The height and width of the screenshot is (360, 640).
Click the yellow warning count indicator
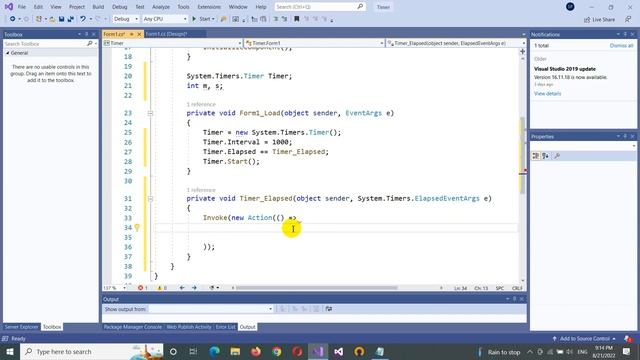tap(162, 288)
